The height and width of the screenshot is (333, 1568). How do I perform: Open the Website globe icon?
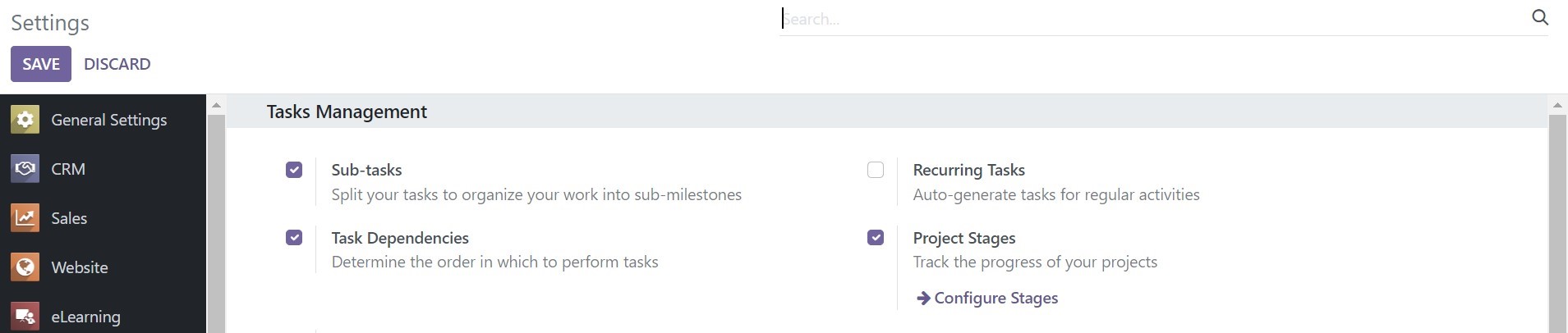pos(25,267)
